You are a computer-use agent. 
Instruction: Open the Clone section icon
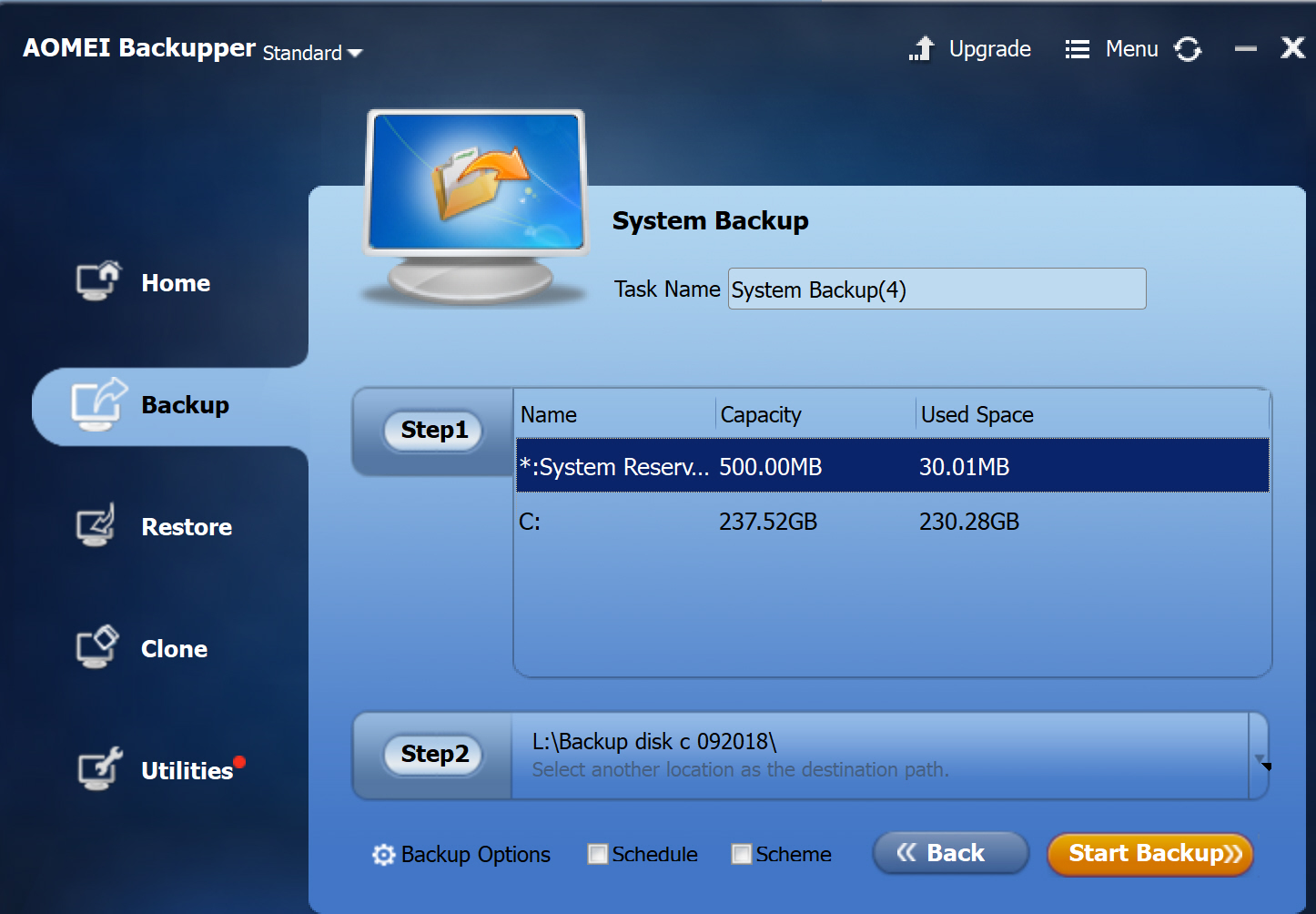pos(97,646)
